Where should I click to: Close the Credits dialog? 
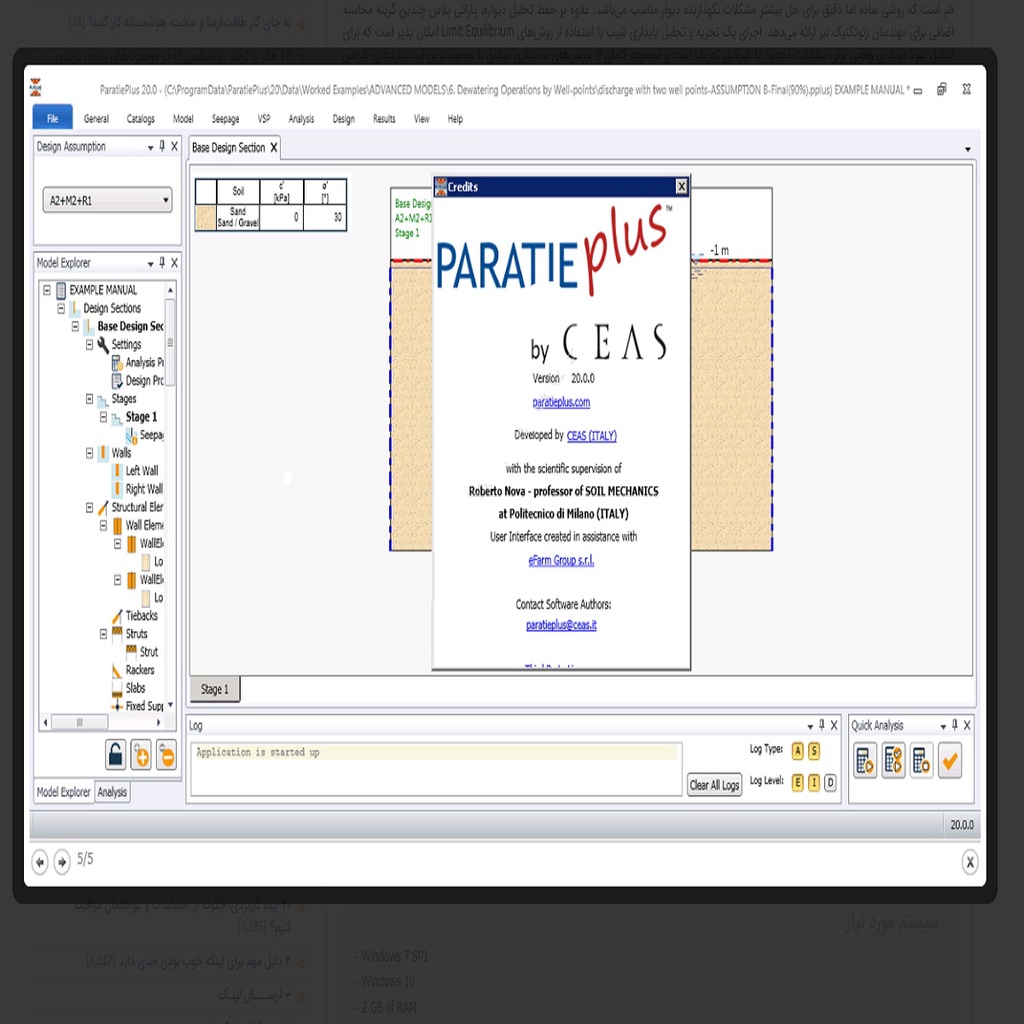pyautogui.click(x=681, y=187)
